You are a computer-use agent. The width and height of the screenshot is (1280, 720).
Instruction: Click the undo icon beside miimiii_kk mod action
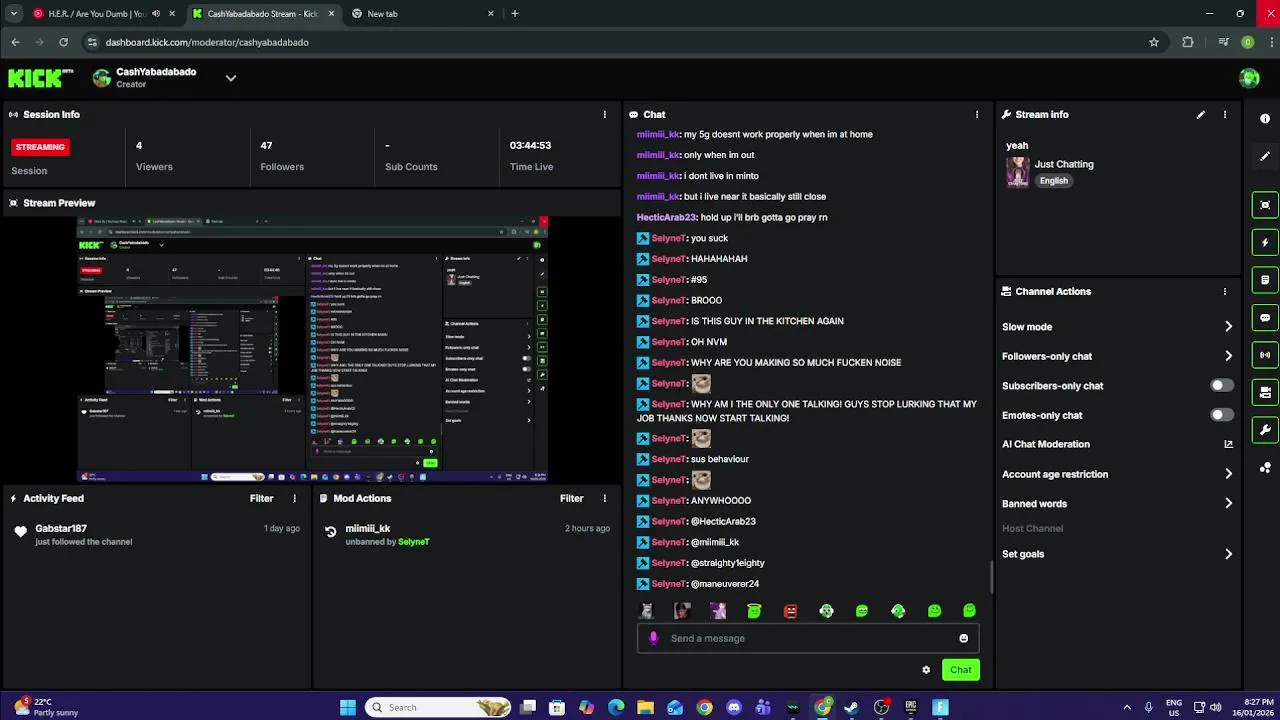[330, 532]
